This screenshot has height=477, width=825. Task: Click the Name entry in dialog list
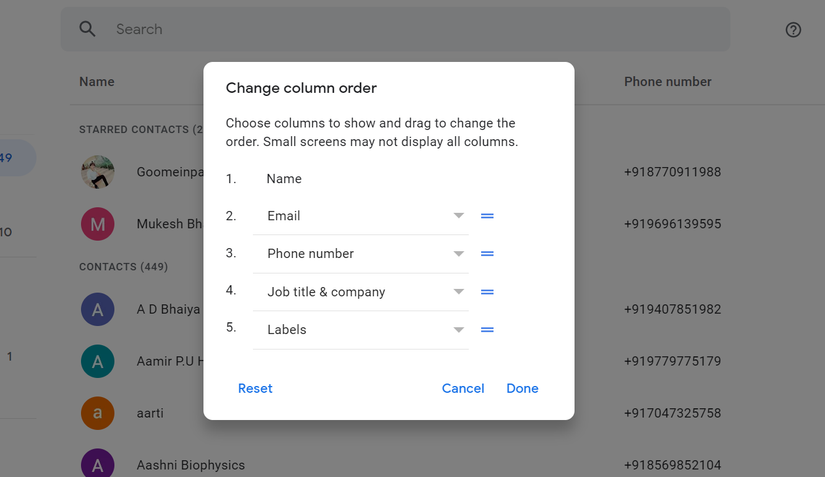coord(284,179)
